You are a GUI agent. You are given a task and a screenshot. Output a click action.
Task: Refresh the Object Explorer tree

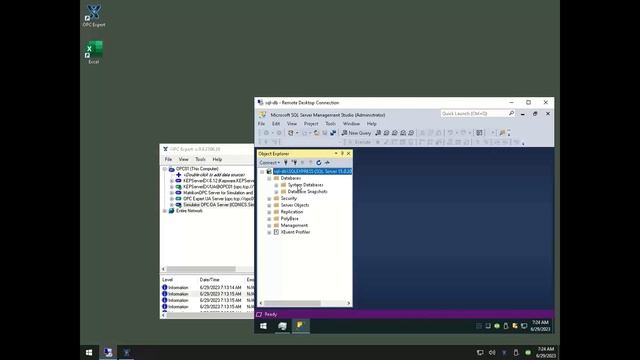coord(319,162)
